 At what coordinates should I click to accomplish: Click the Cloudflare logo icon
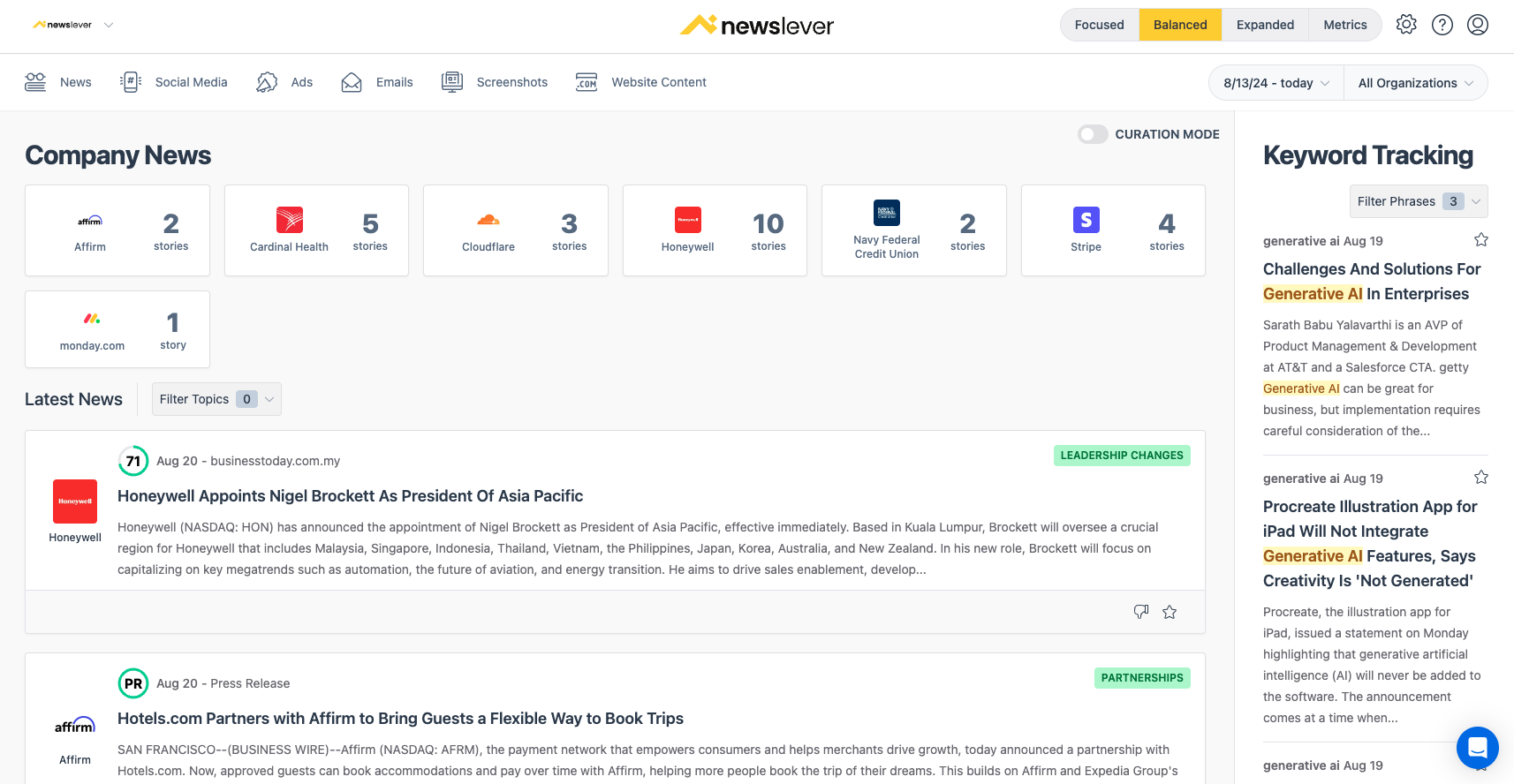tap(488, 220)
